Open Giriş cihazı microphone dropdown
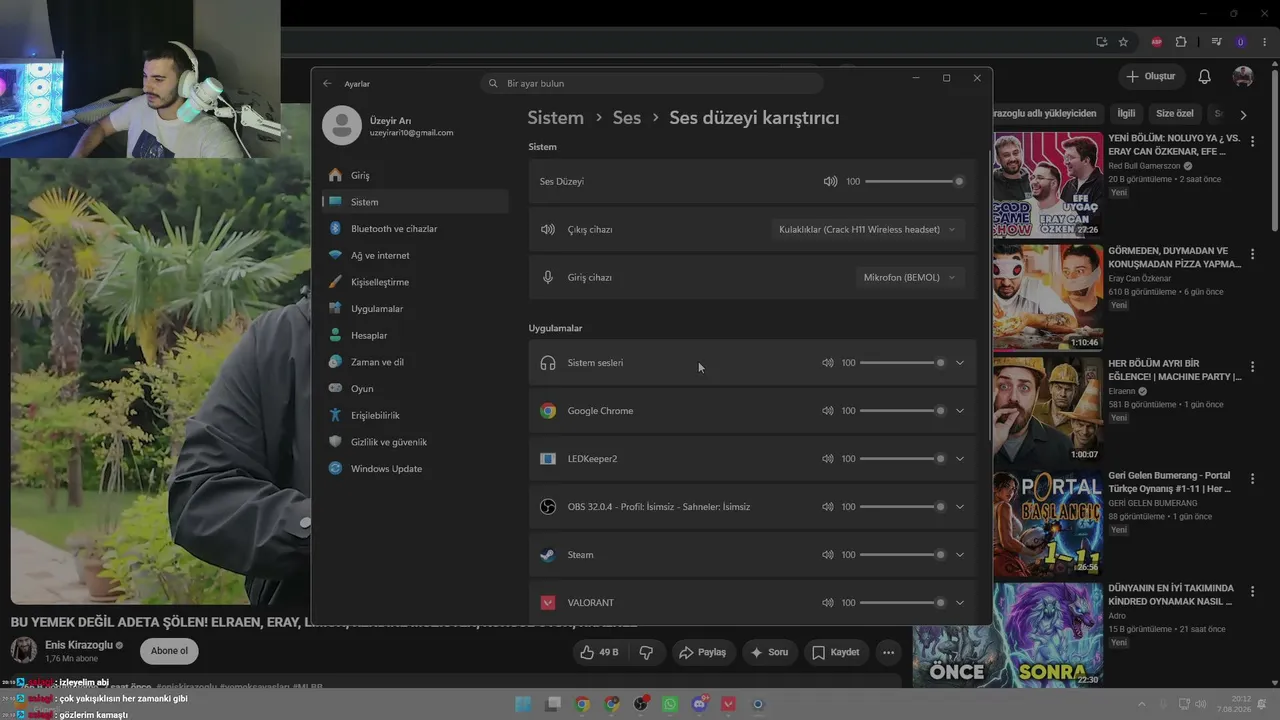 tap(910, 277)
